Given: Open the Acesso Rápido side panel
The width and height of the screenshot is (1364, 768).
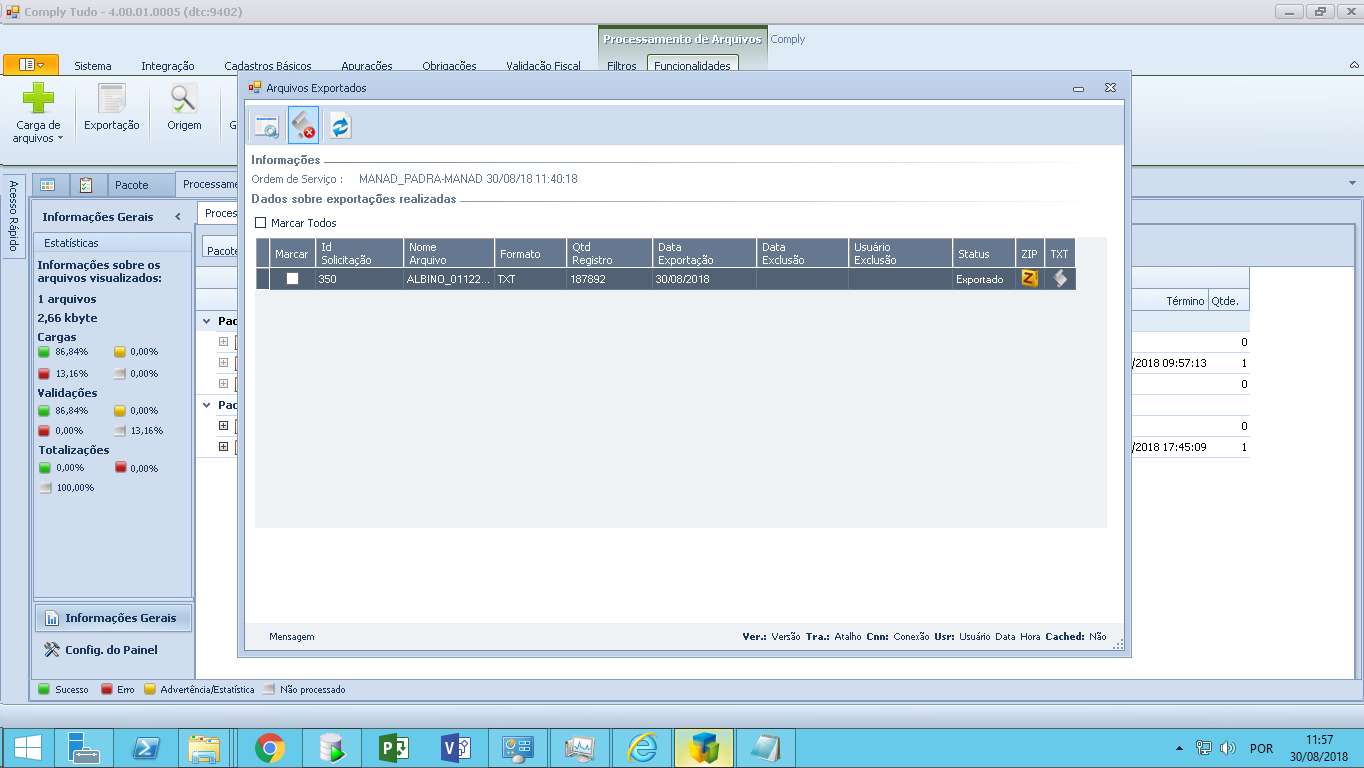Looking at the screenshot, I should (13, 216).
